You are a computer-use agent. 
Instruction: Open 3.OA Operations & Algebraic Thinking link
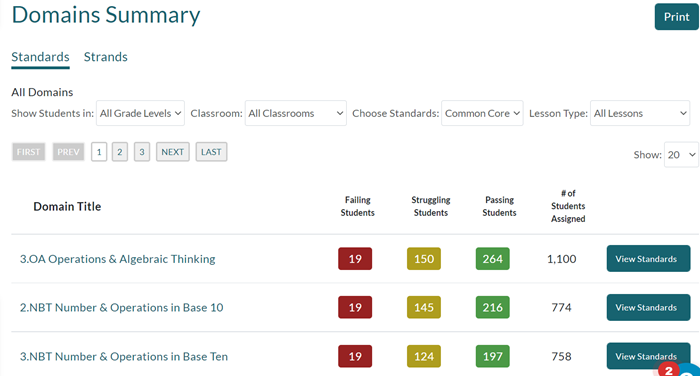(117, 259)
